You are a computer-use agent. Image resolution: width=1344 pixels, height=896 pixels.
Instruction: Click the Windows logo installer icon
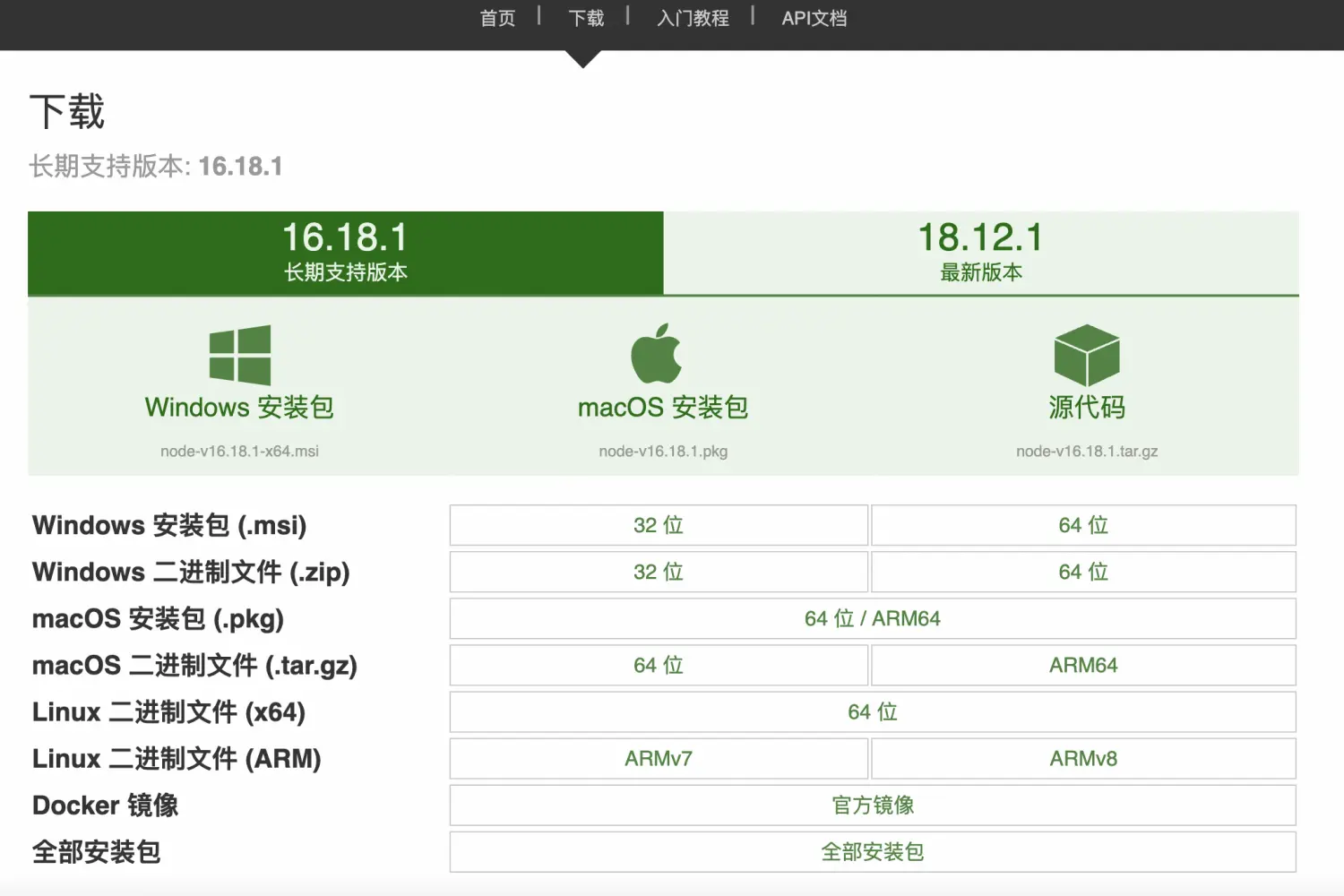click(240, 355)
